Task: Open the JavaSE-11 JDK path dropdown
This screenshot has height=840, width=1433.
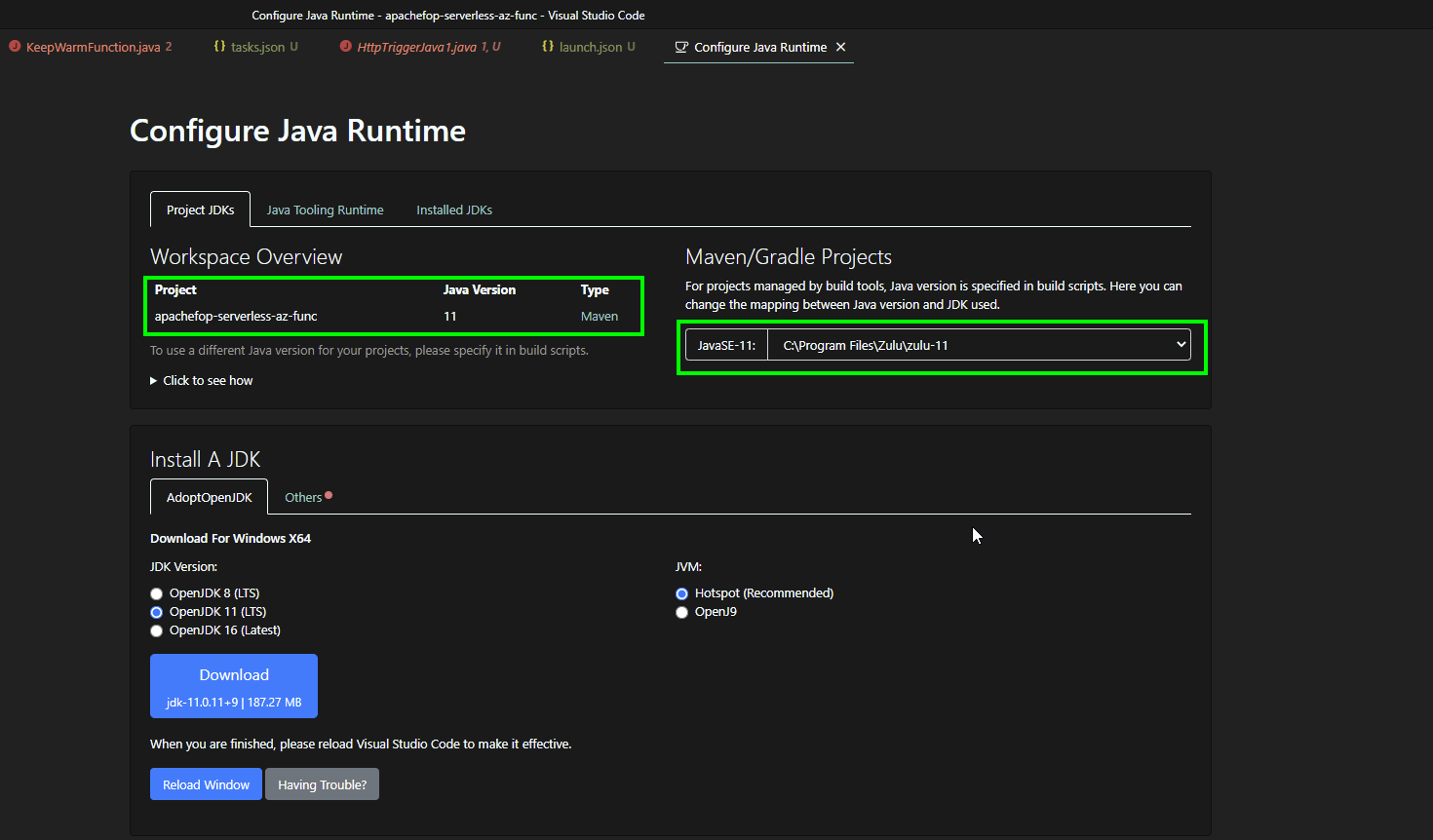Action: (x=979, y=345)
